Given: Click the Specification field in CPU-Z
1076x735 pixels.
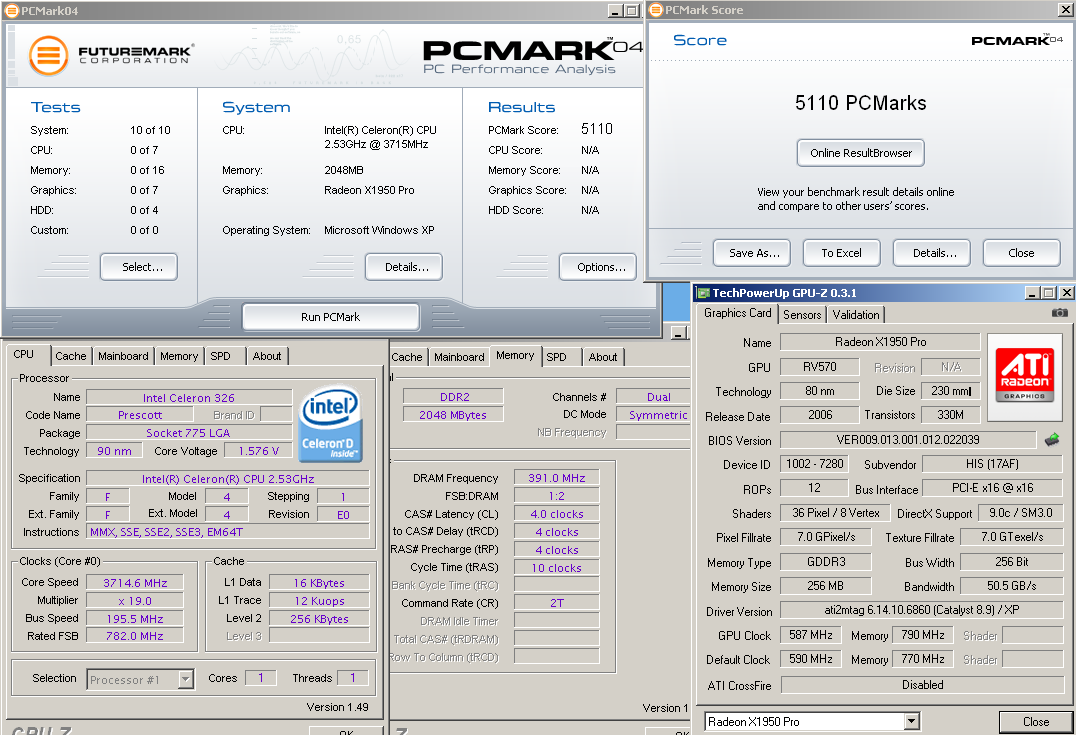Looking at the screenshot, I should pyautogui.click(x=228, y=478).
